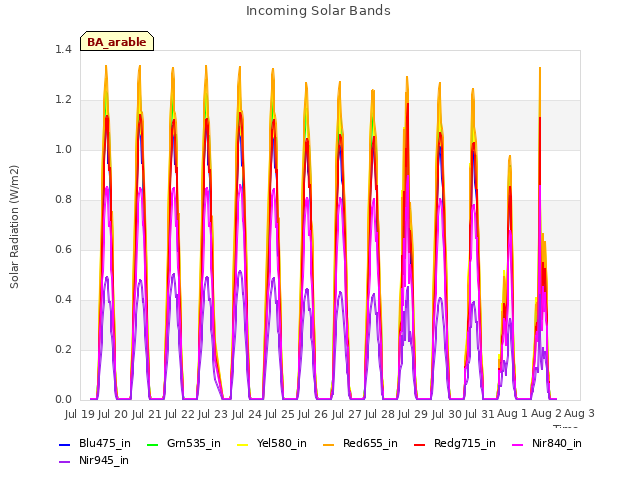Select the Red655_in legend label
Viewport: 640px width, 480px height.
[370, 444]
